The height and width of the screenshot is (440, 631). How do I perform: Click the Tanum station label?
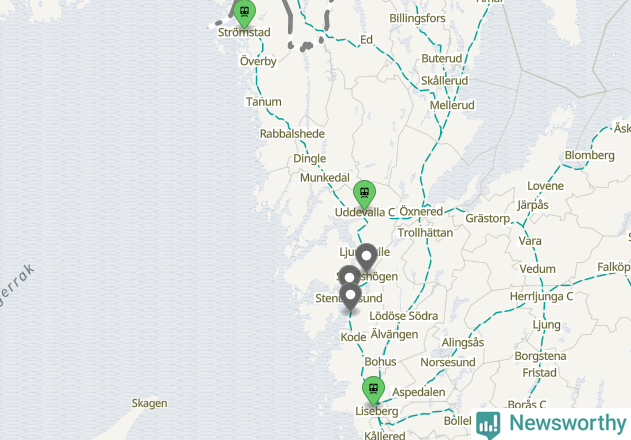click(x=264, y=102)
